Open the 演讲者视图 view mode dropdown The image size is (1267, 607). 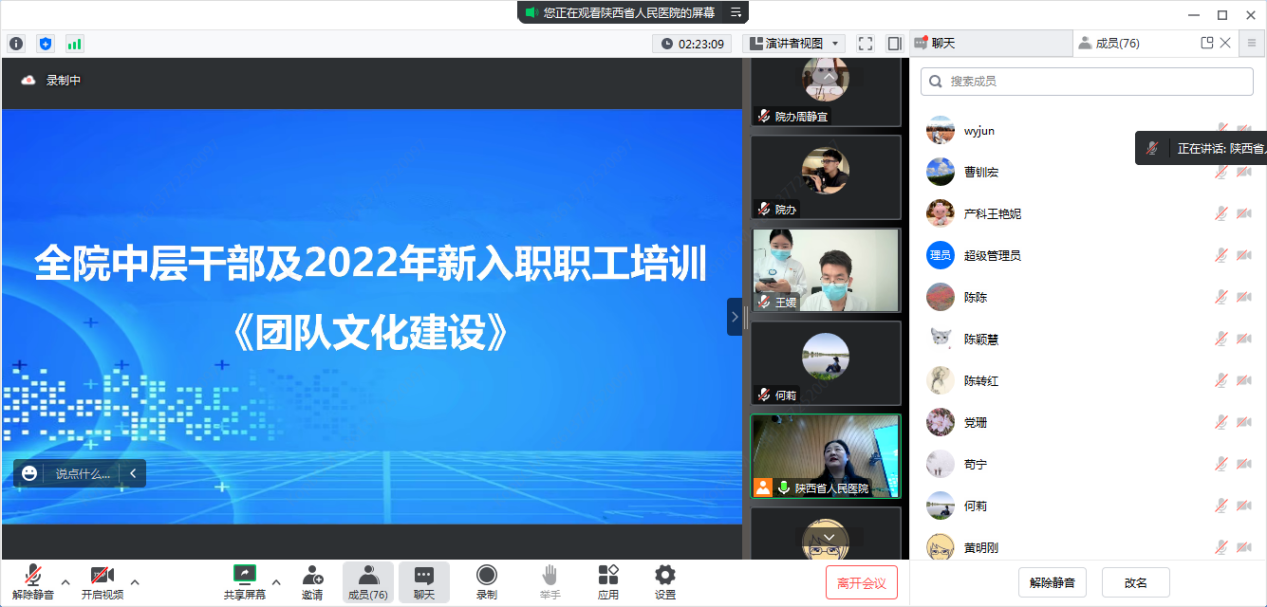pyautogui.click(x=793, y=43)
